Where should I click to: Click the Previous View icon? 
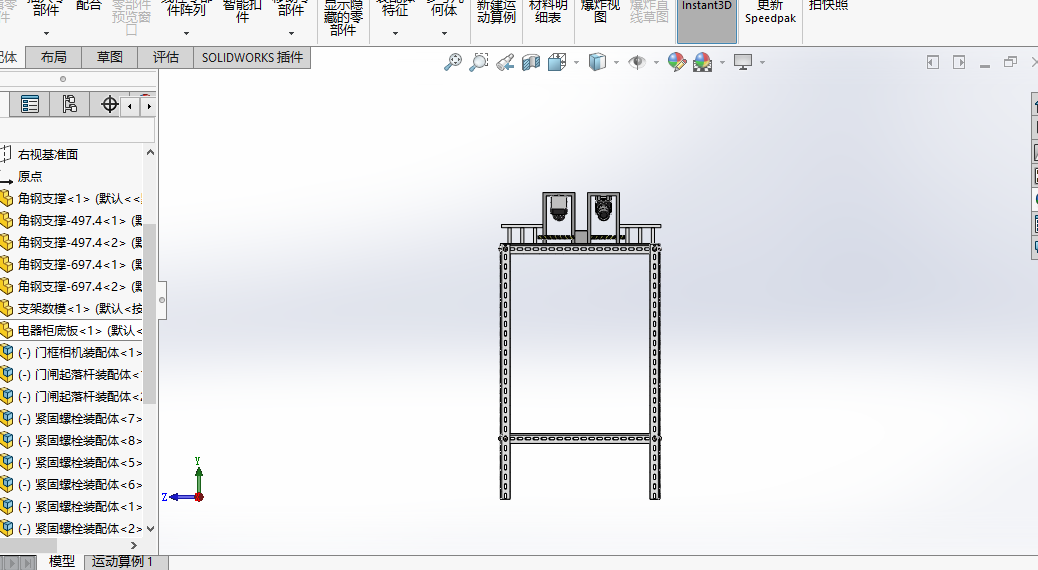tap(505, 62)
